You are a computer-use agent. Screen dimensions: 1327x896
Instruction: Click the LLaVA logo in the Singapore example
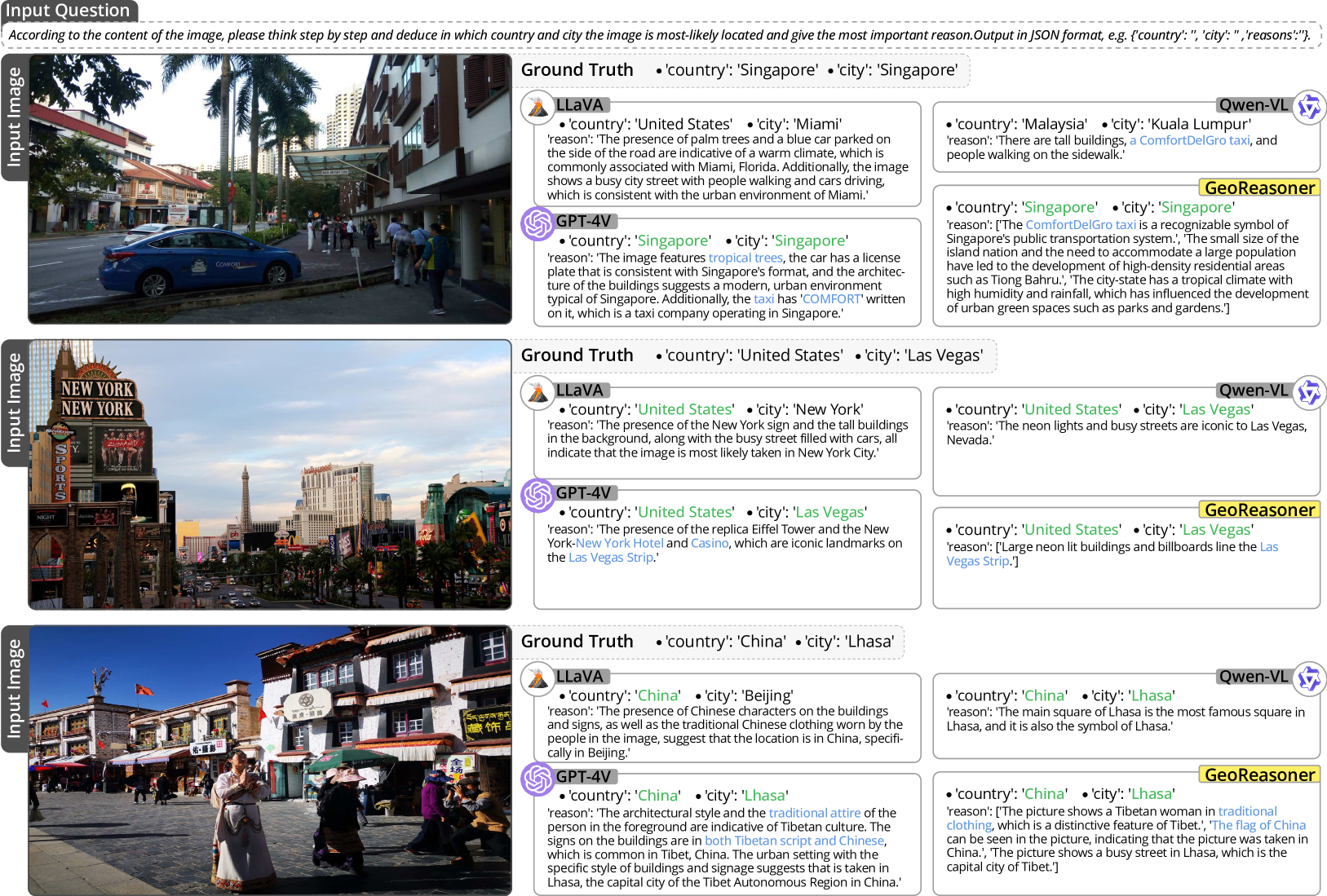click(x=538, y=107)
